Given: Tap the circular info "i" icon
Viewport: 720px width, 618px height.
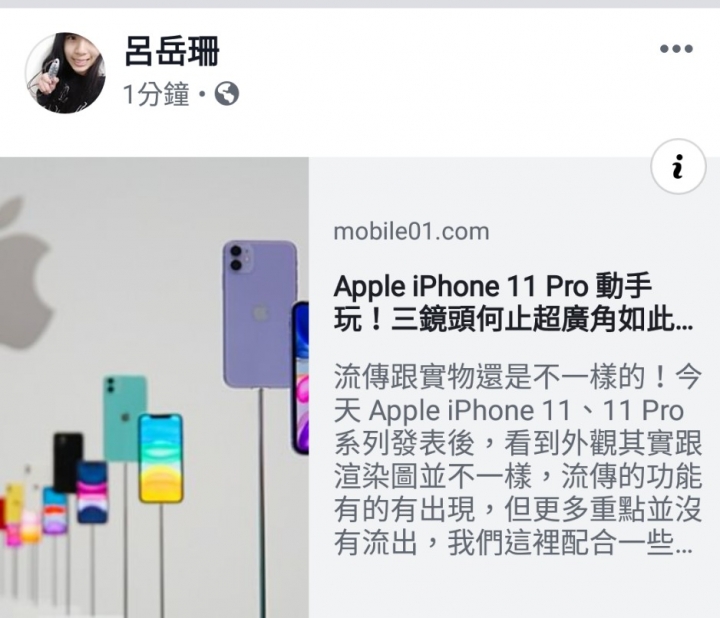Looking at the screenshot, I should 678,166.
